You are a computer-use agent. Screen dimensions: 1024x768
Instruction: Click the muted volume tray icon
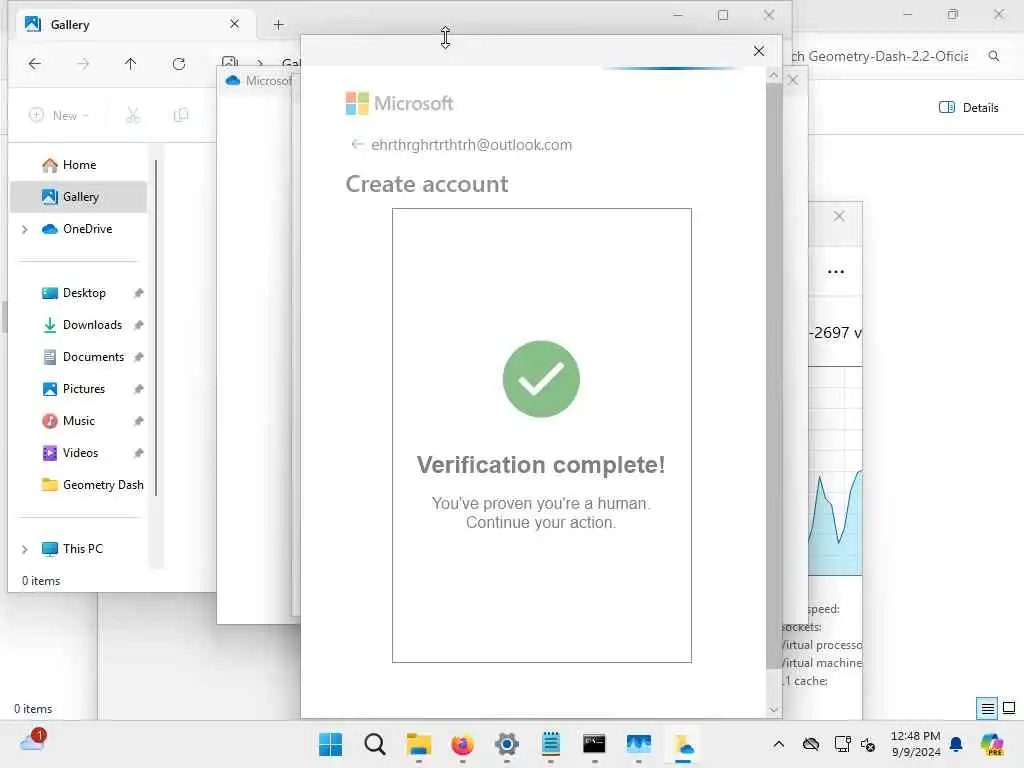[868, 744]
